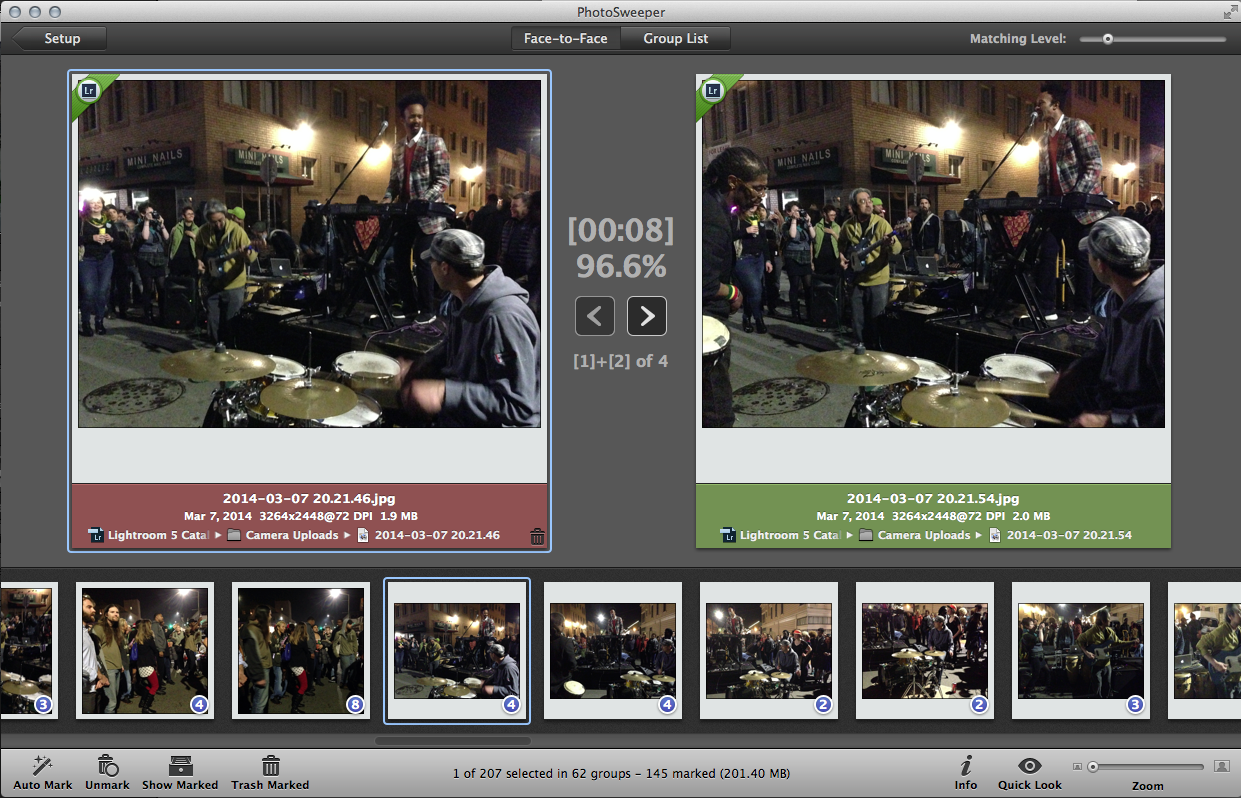Viewport: 1241px width, 798px height.
Task: Click the trash icon on photo 20.21.46
Action: click(537, 536)
